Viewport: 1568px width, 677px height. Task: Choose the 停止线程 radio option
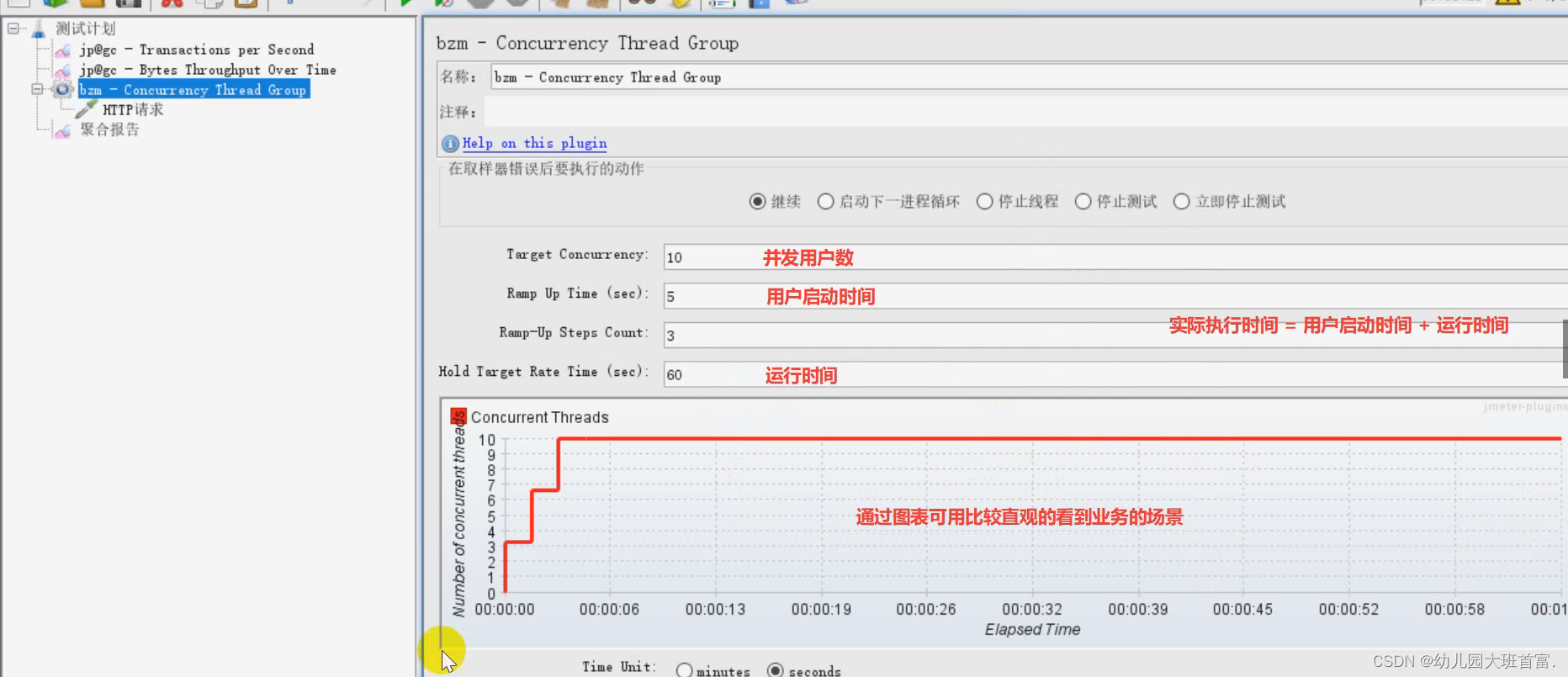(x=984, y=202)
